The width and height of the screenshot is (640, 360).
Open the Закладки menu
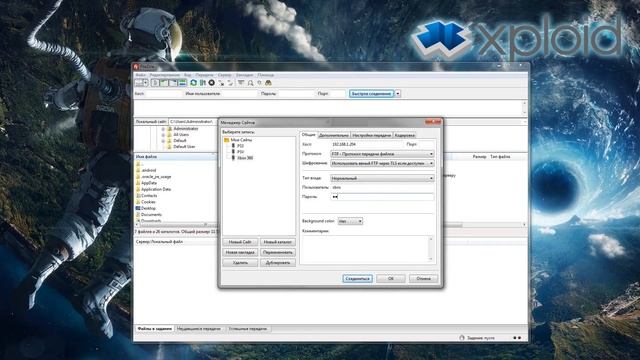pos(244,75)
